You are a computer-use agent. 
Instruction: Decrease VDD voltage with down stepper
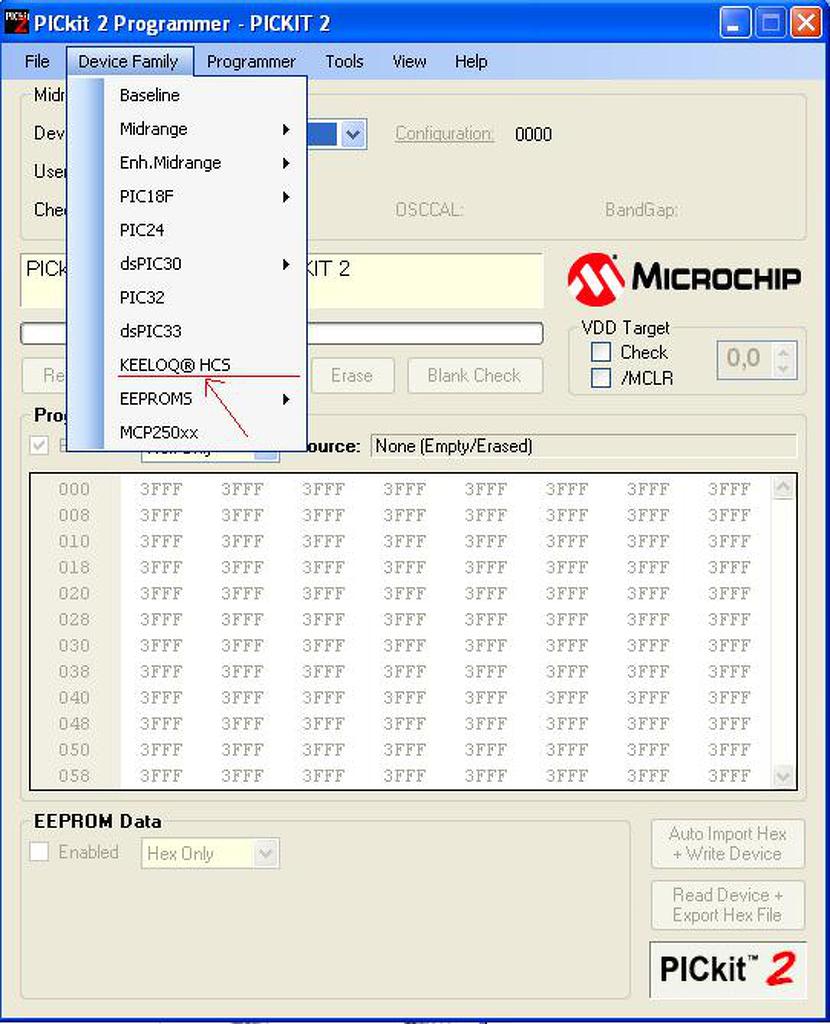pyautogui.click(x=783, y=368)
